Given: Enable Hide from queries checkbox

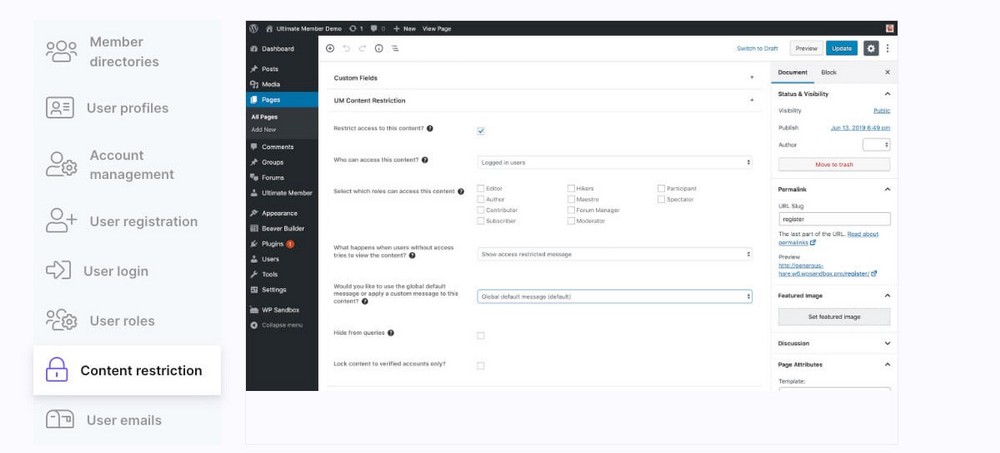Looking at the screenshot, I should [480, 336].
